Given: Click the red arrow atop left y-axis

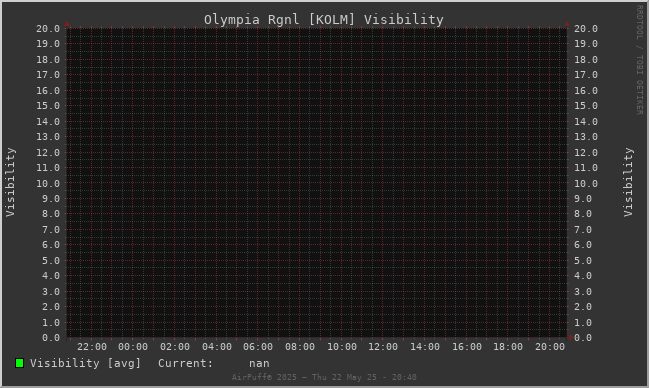Looking at the screenshot, I should [x=67, y=24].
